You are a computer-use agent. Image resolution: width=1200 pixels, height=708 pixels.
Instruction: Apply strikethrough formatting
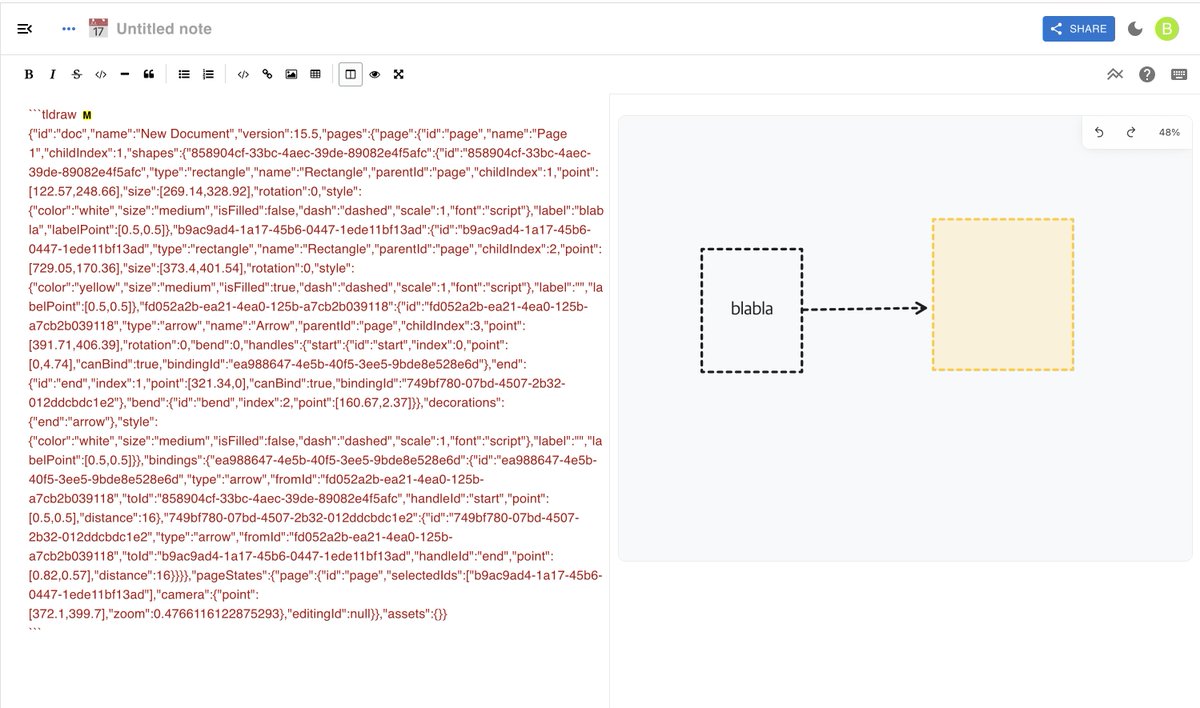[77, 74]
